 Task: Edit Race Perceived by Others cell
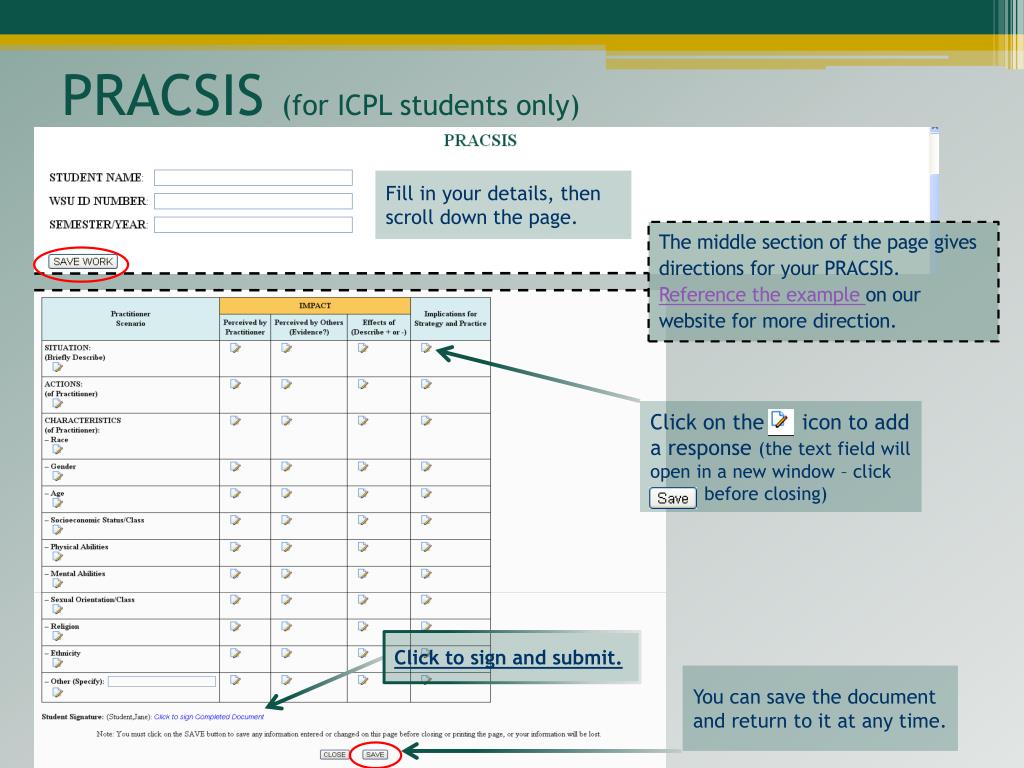(287, 421)
